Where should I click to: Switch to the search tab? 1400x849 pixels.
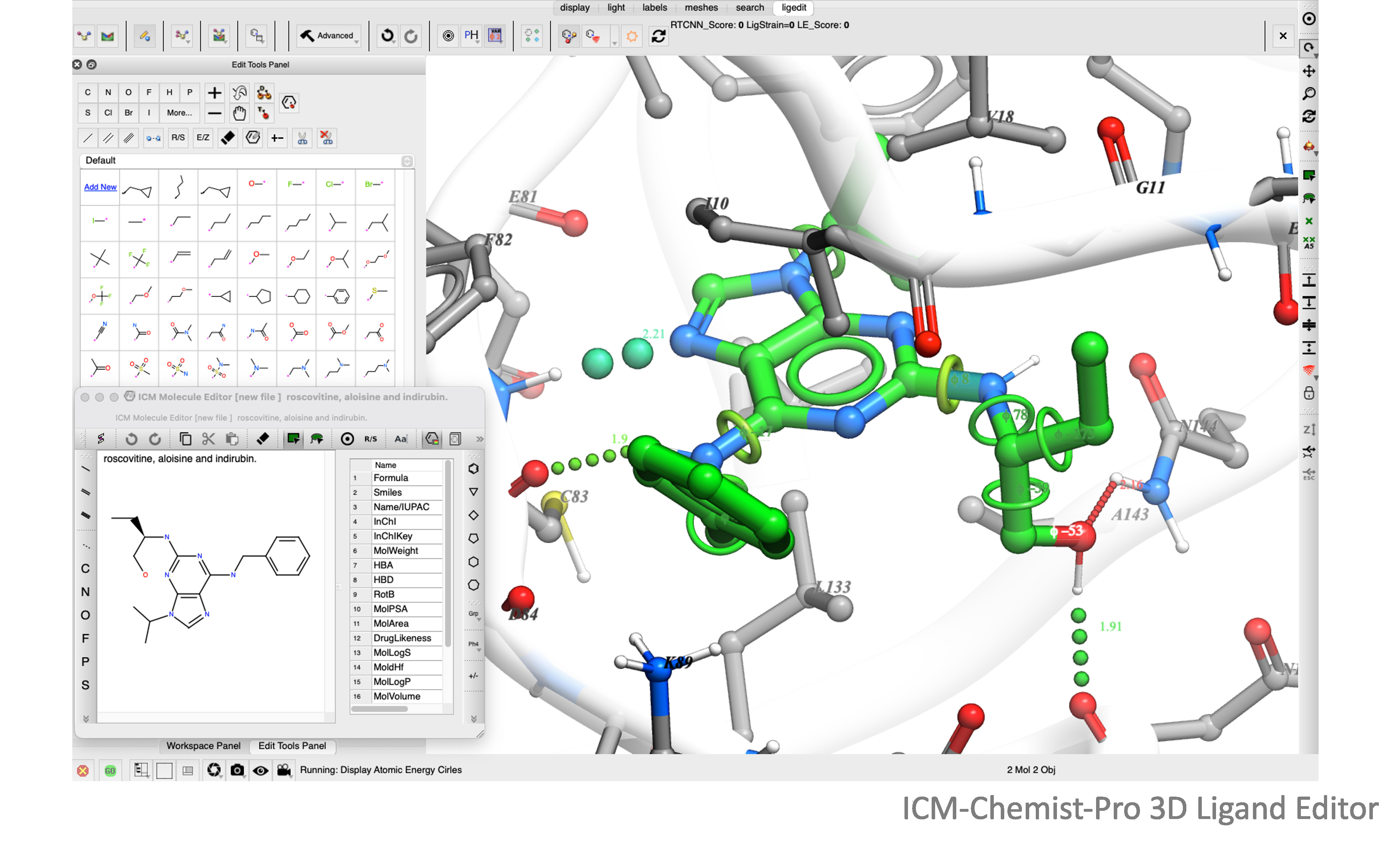point(750,7)
